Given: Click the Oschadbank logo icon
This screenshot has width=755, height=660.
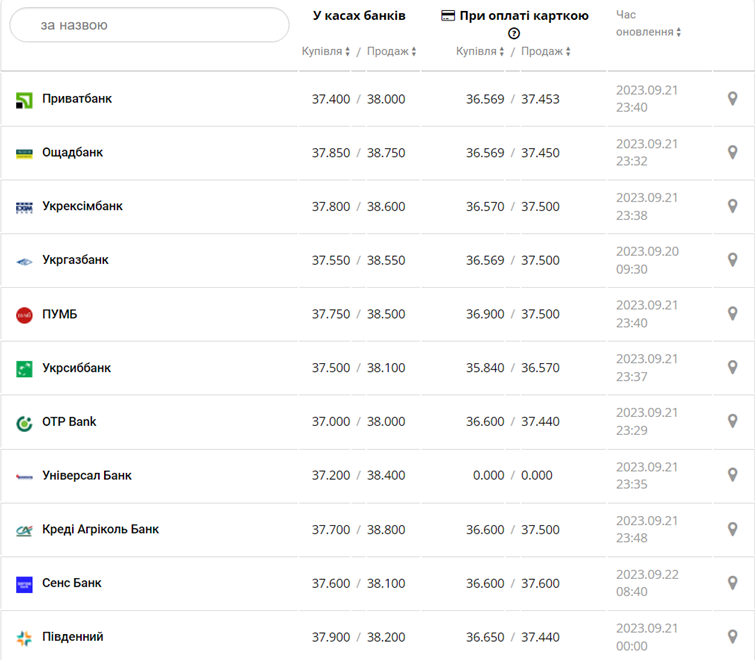Looking at the screenshot, I should pos(24,153).
